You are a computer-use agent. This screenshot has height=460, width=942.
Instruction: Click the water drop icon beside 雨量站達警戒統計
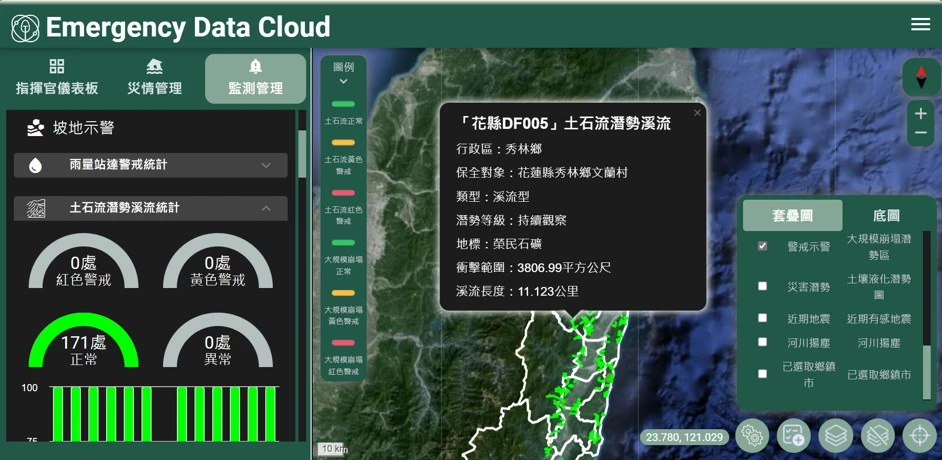36,165
